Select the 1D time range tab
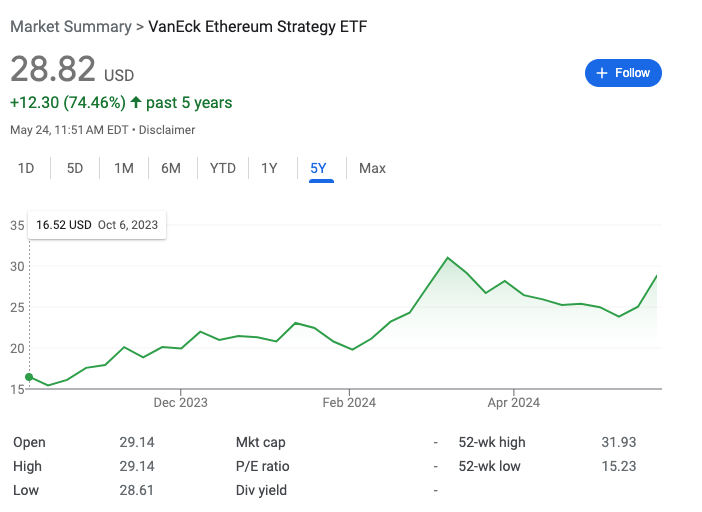702x512 pixels. pyautogui.click(x=26, y=168)
